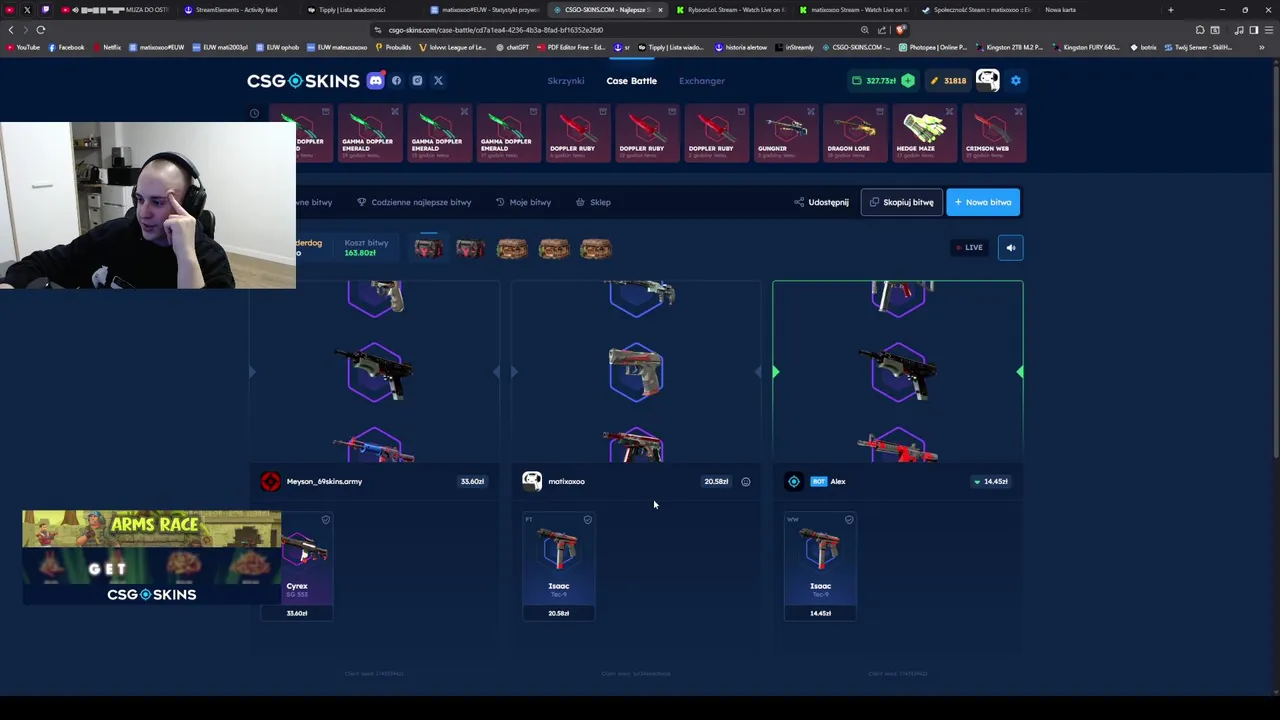Open the Probuilds bookmark
Screen dimensions: 1280x720
pos(394,47)
